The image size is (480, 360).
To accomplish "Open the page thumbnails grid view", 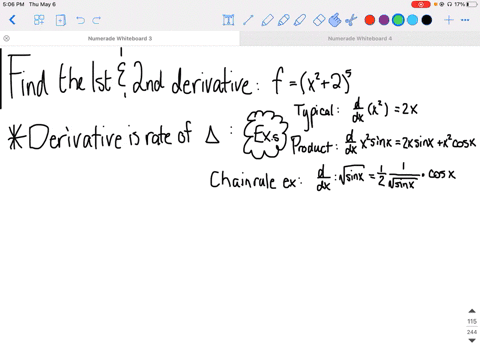I will (39, 20).
